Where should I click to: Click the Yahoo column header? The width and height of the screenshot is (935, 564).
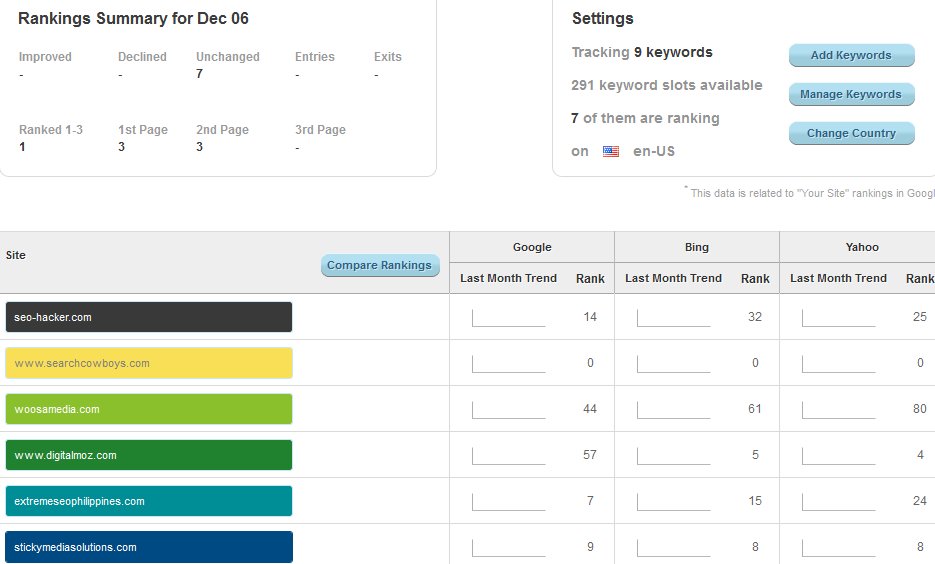point(860,247)
